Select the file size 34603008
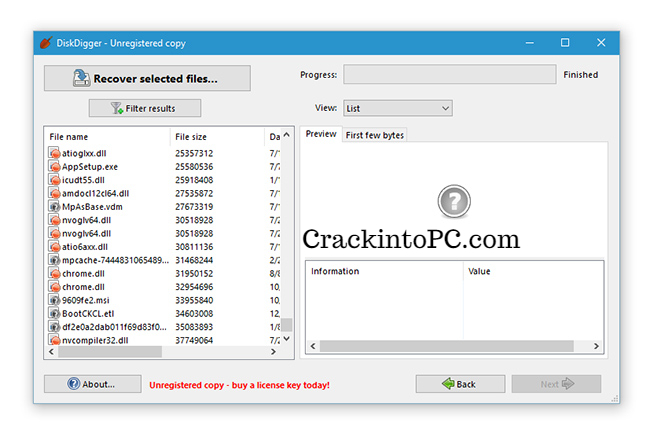650x422 pixels. click(194, 313)
